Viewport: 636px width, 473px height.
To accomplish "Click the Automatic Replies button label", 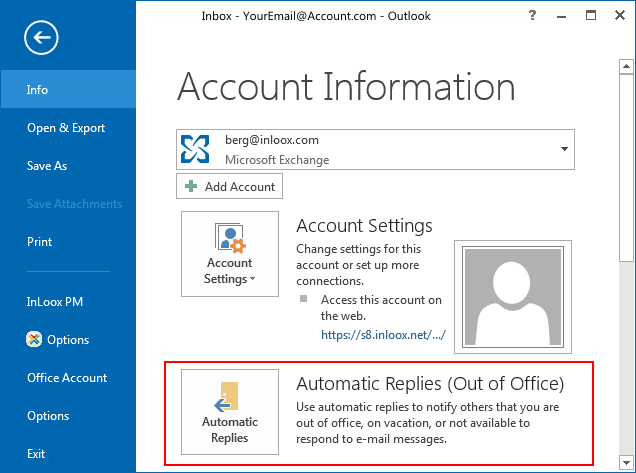I will pos(230,430).
